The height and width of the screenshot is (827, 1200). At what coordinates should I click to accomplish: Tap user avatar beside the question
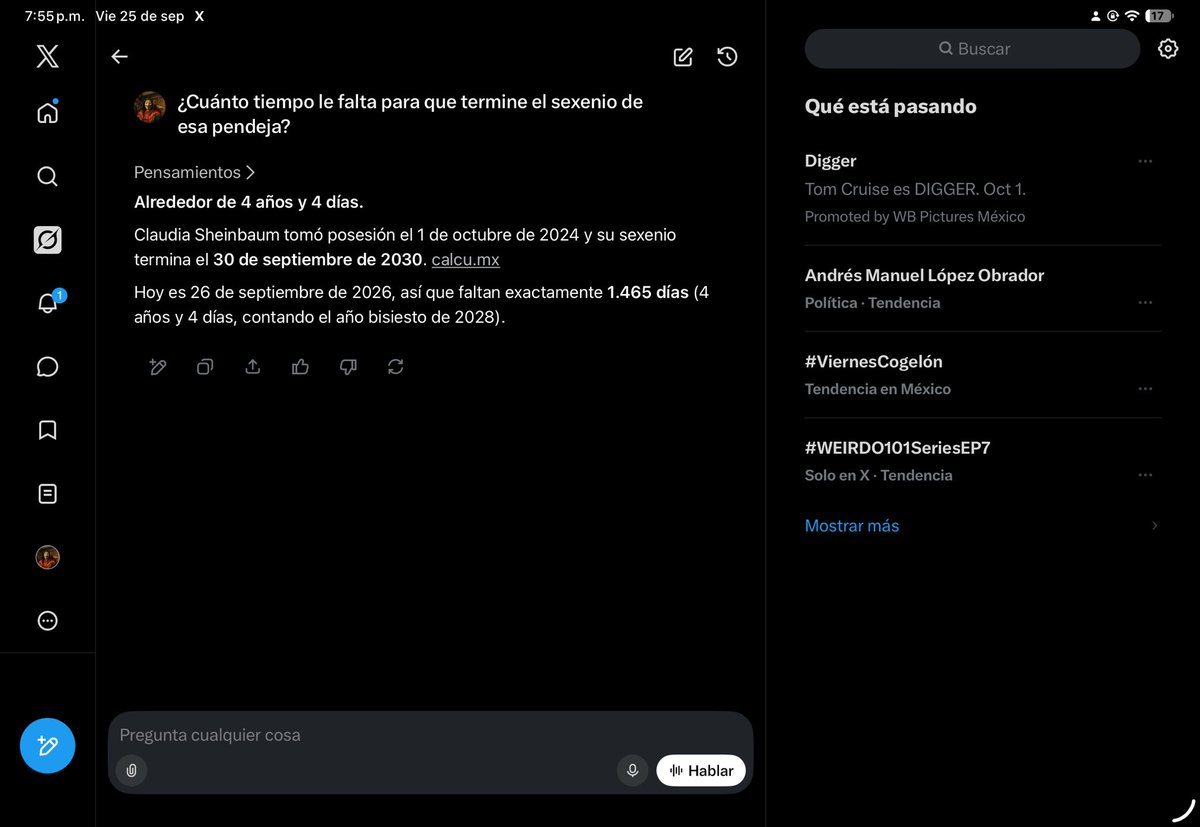(x=150, y=107)
